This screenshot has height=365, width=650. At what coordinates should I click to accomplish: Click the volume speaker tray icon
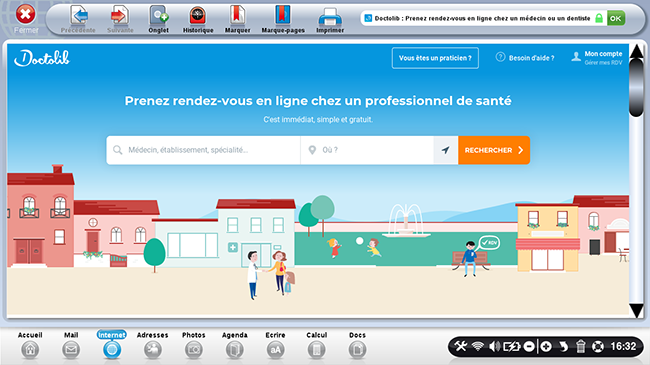coord(494,346)
